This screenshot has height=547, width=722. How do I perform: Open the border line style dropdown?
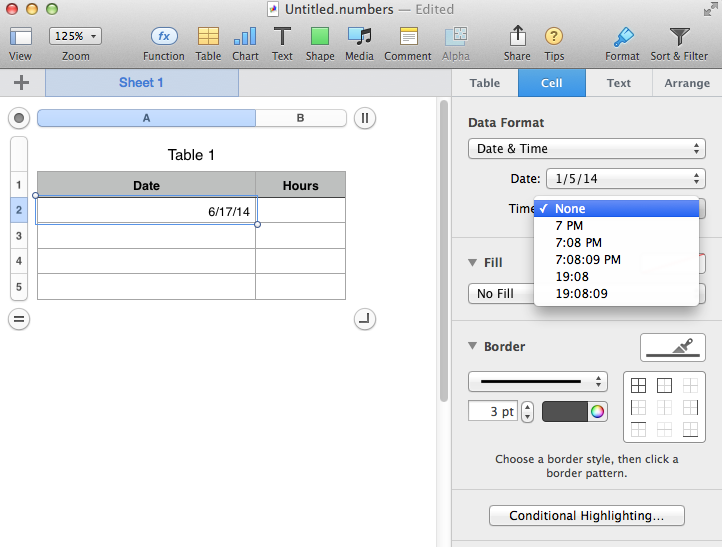pyautogui.click(x=538, y=382)
